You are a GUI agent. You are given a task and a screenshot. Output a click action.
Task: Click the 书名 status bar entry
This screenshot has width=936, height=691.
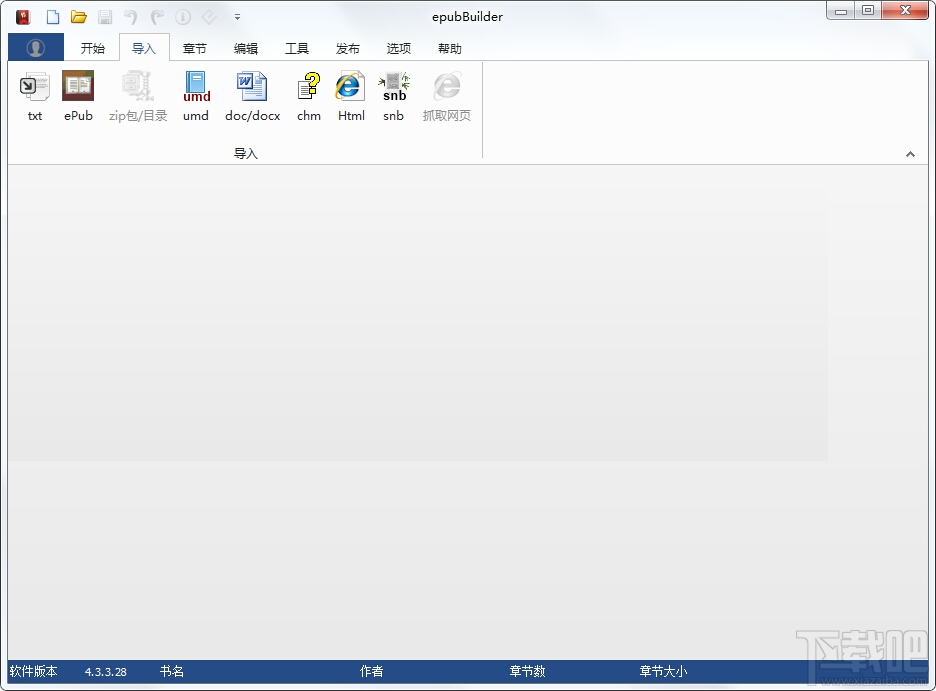[172, 671]
